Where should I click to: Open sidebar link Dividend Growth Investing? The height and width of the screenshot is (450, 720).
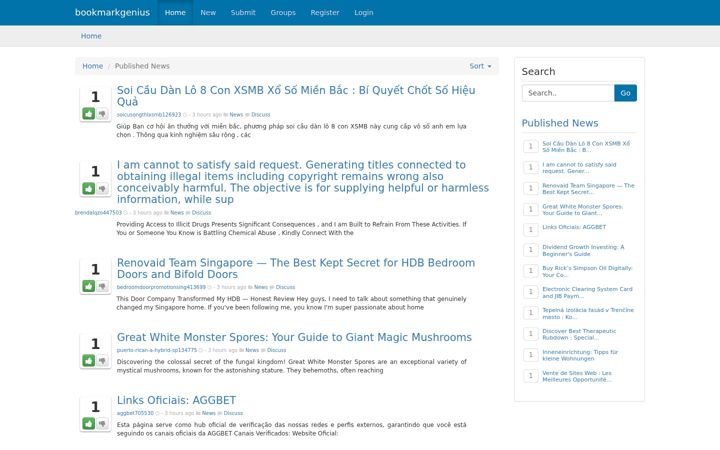pos(583,250)
